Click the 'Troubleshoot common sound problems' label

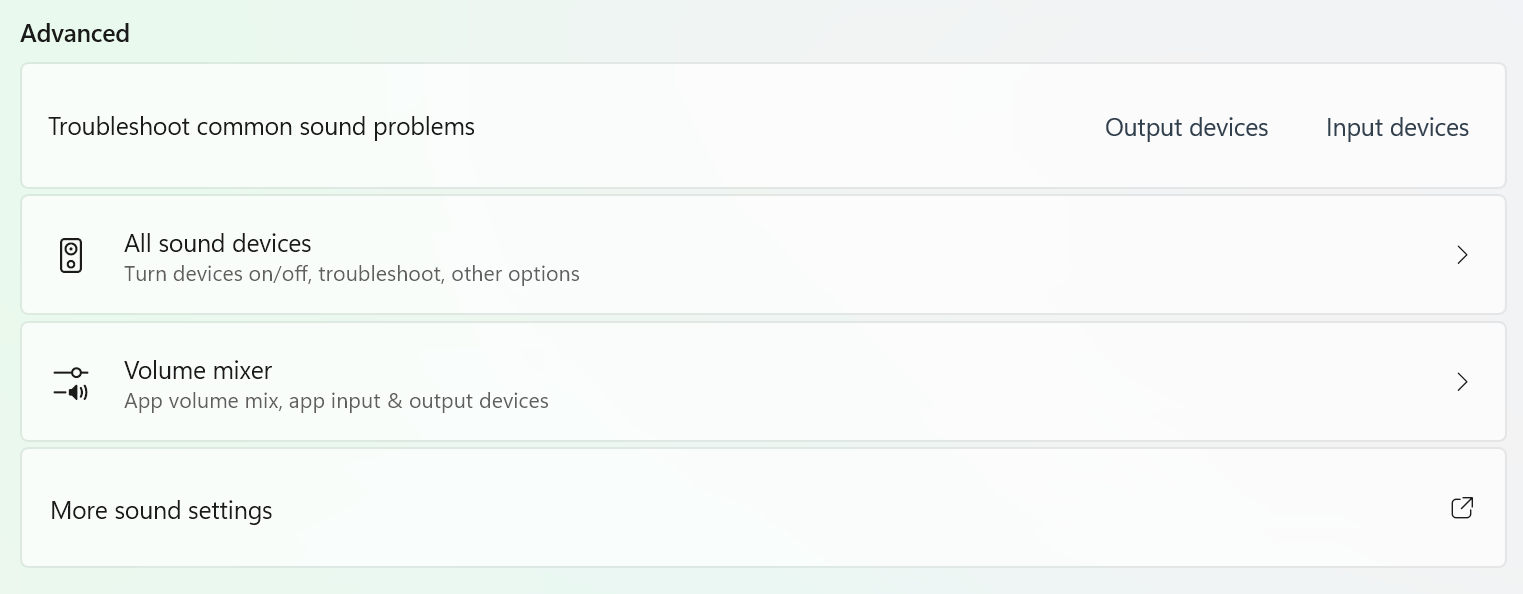pyautogui.click(x=261, y=127)
